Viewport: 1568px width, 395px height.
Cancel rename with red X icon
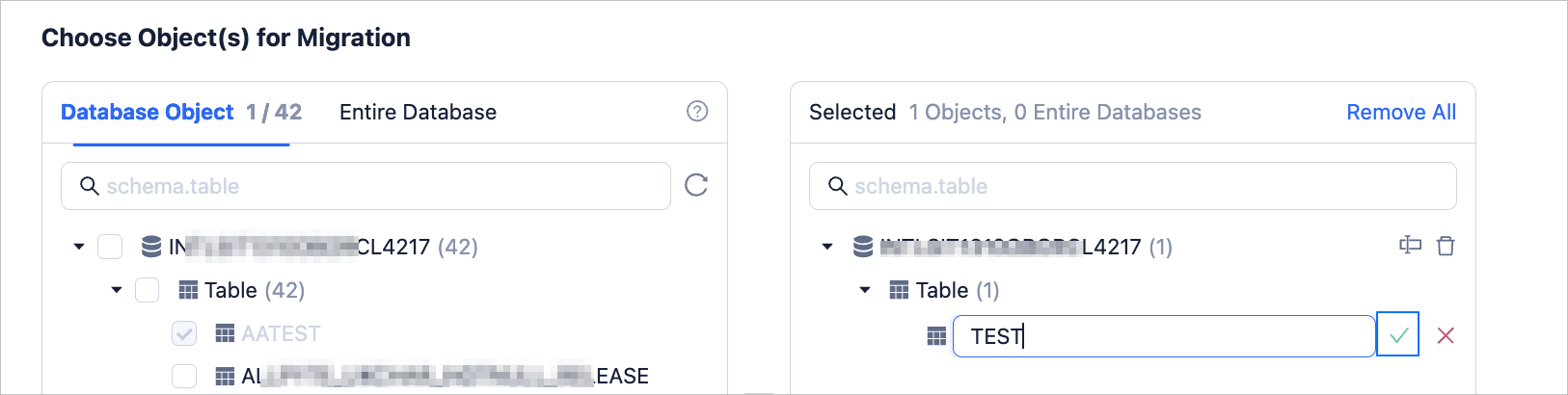(x=1446, y=335)
